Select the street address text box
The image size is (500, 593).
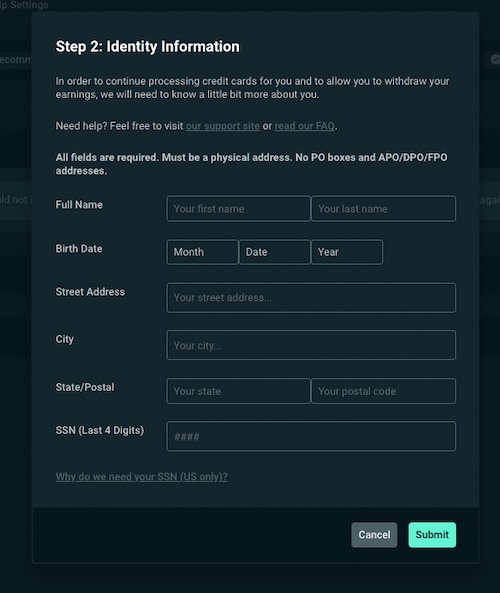point(311,298)
